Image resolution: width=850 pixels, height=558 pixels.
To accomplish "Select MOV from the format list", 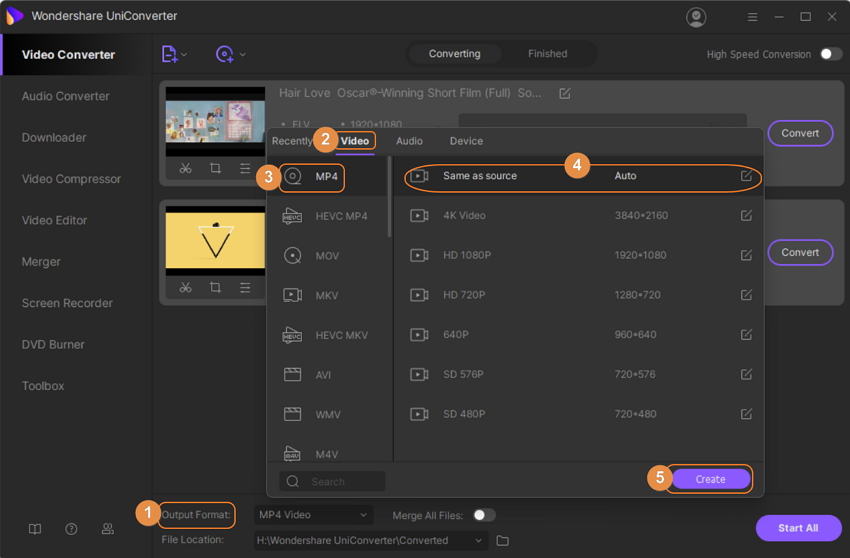I will 327,256.
